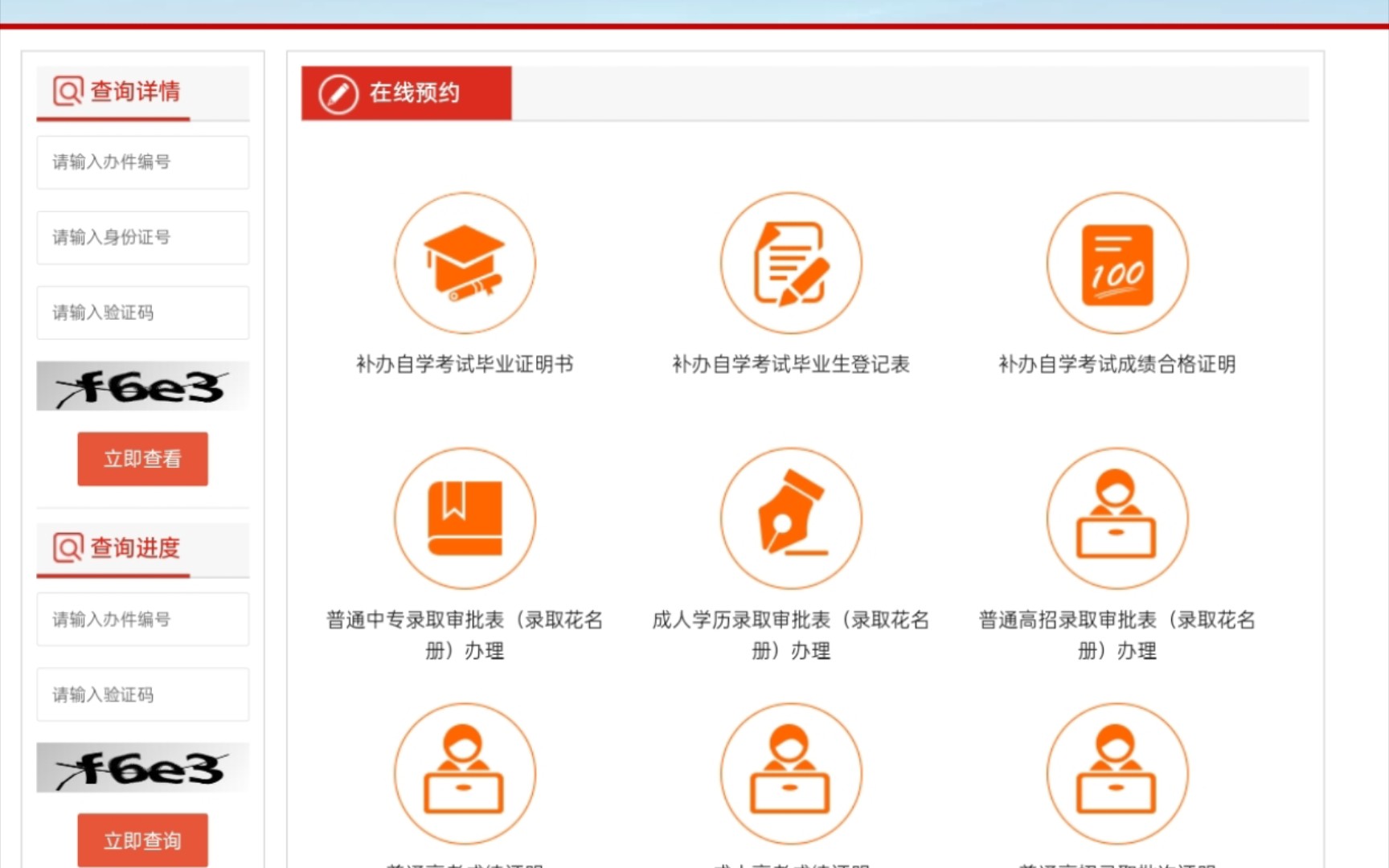Select the 查询详情 section header
Image resolution: width=1389 pixels, height=868 pixels.
pos(143,93)
